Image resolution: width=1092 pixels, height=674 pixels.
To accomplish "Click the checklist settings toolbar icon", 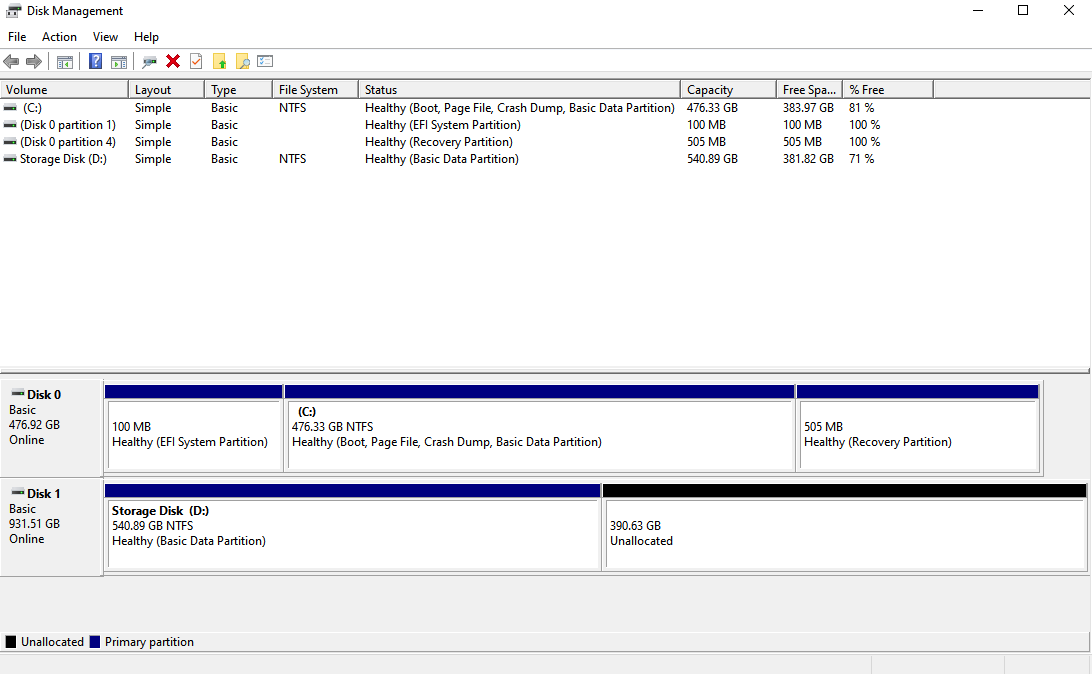I will pyautogui.click(x=265, y=61).
